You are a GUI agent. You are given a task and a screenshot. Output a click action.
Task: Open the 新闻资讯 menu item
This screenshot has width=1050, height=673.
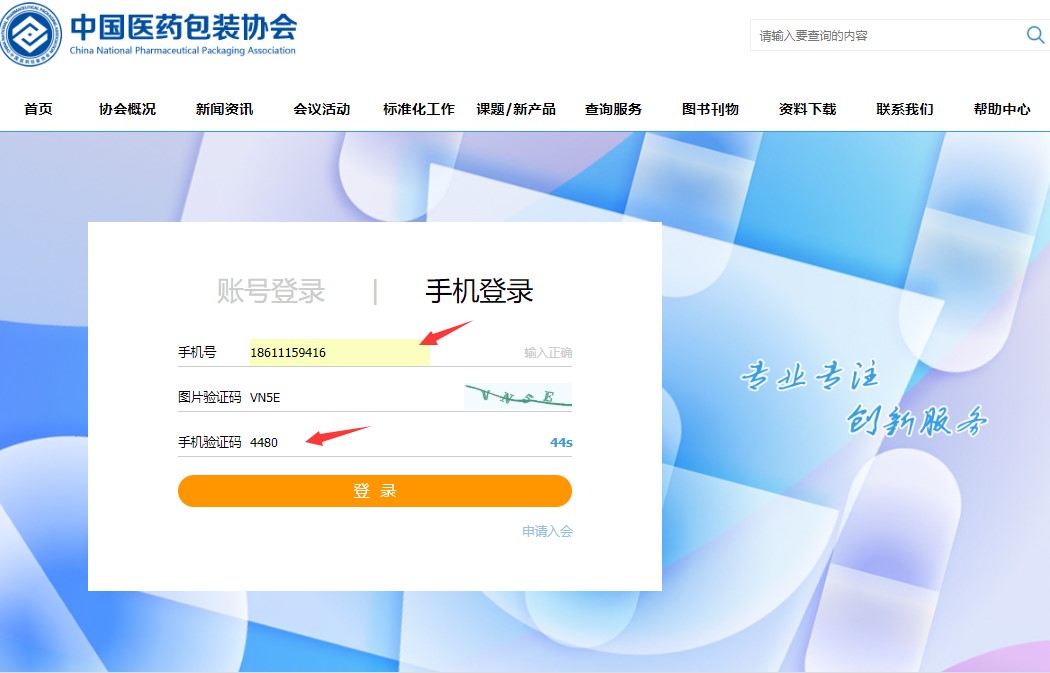pyautogui.click(x=224, y=109)
